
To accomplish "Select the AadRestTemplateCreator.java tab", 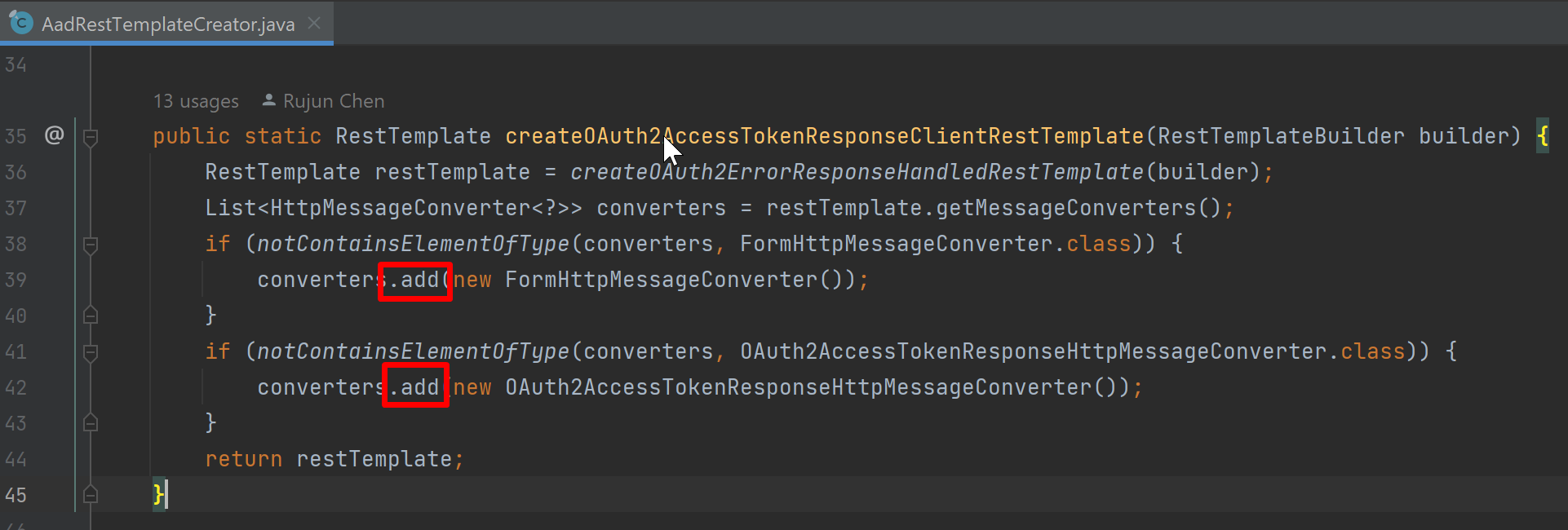I will click(166, 23).
